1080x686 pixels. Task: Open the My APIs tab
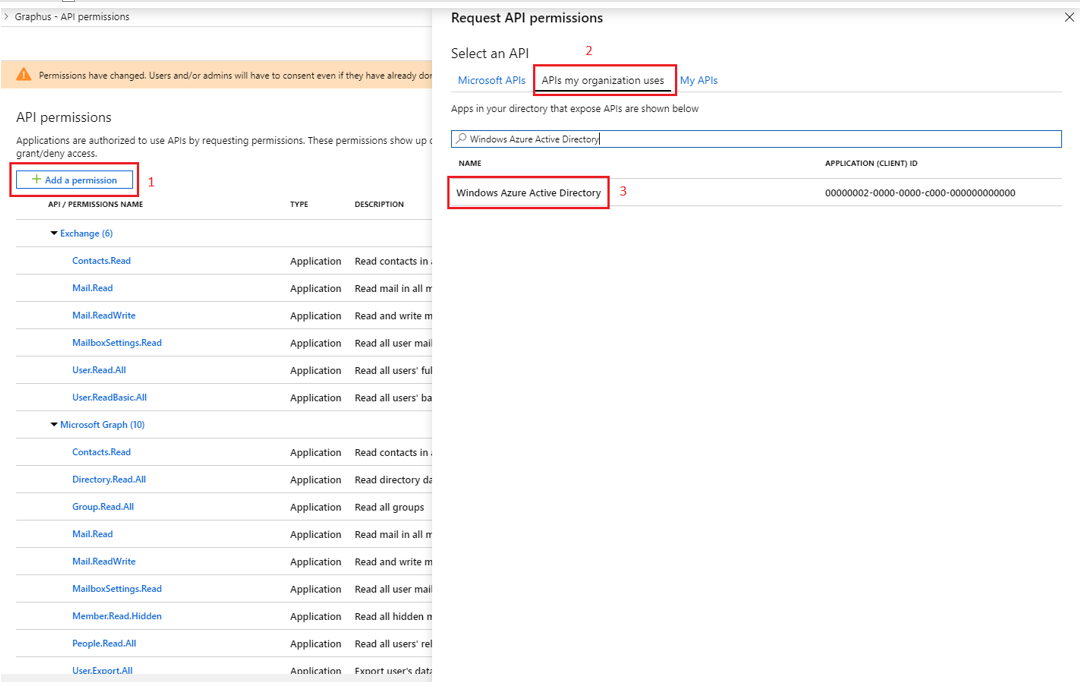coord(698,80)
